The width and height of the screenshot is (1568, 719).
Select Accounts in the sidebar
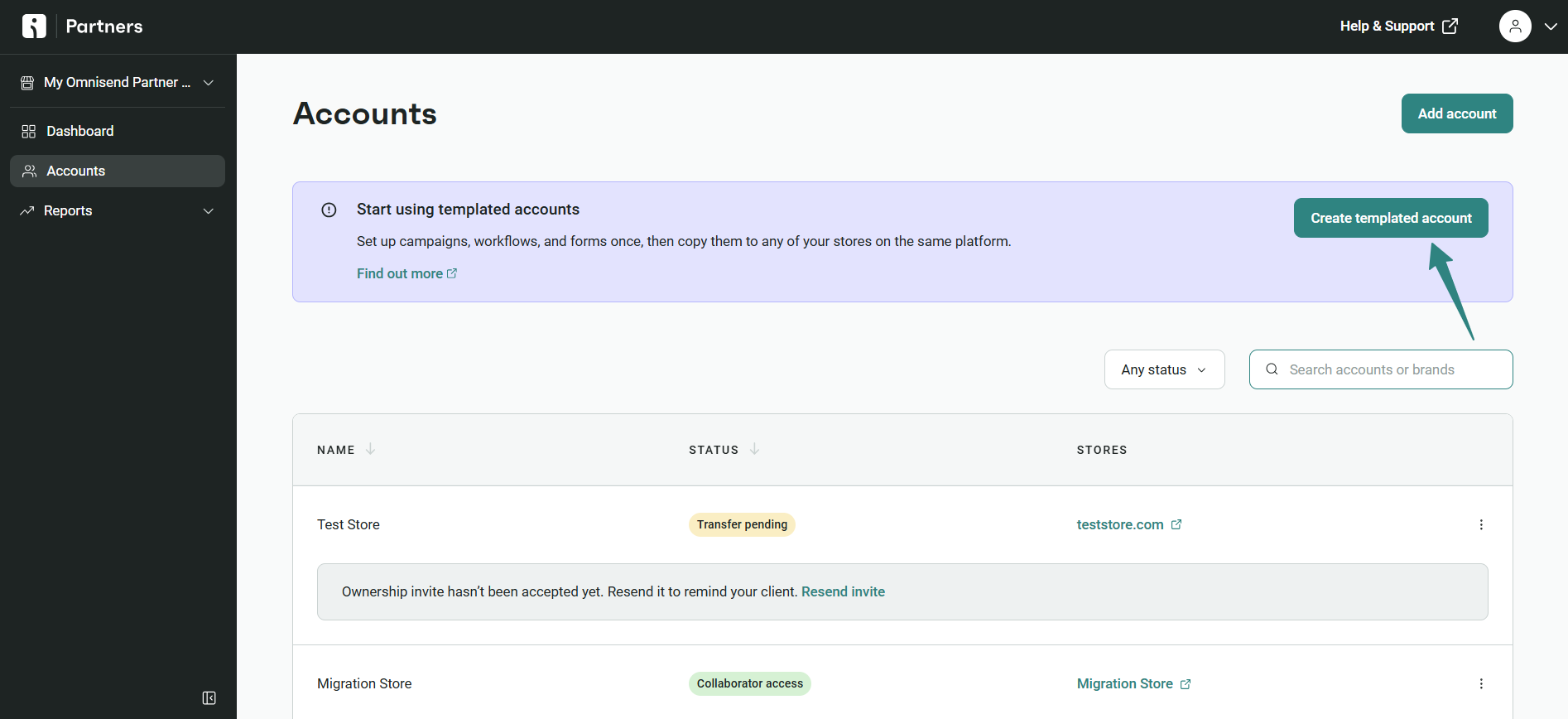(76, 171)
